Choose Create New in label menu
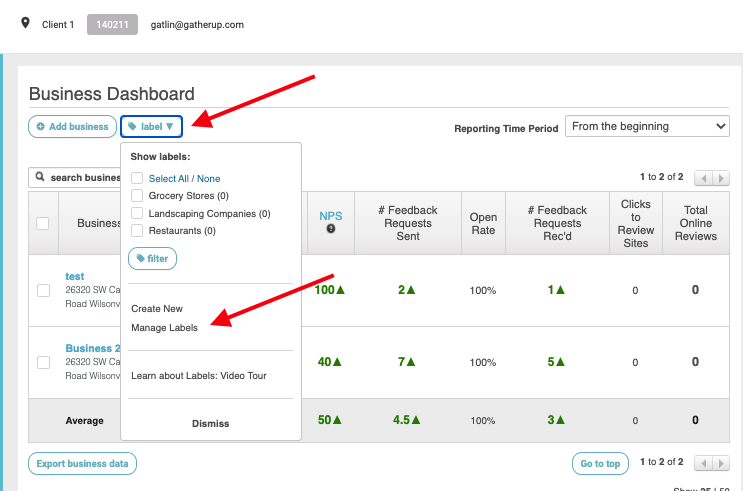Viewport: 743px width, 491px height. [x=157, y=309]
